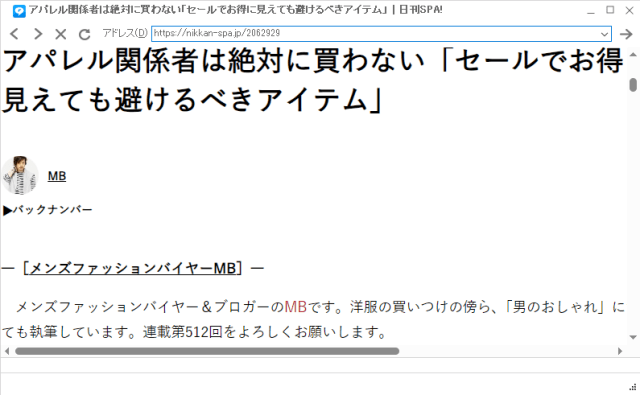
Task: Click the red MB link in paragraph
Action: coord(296,307)
